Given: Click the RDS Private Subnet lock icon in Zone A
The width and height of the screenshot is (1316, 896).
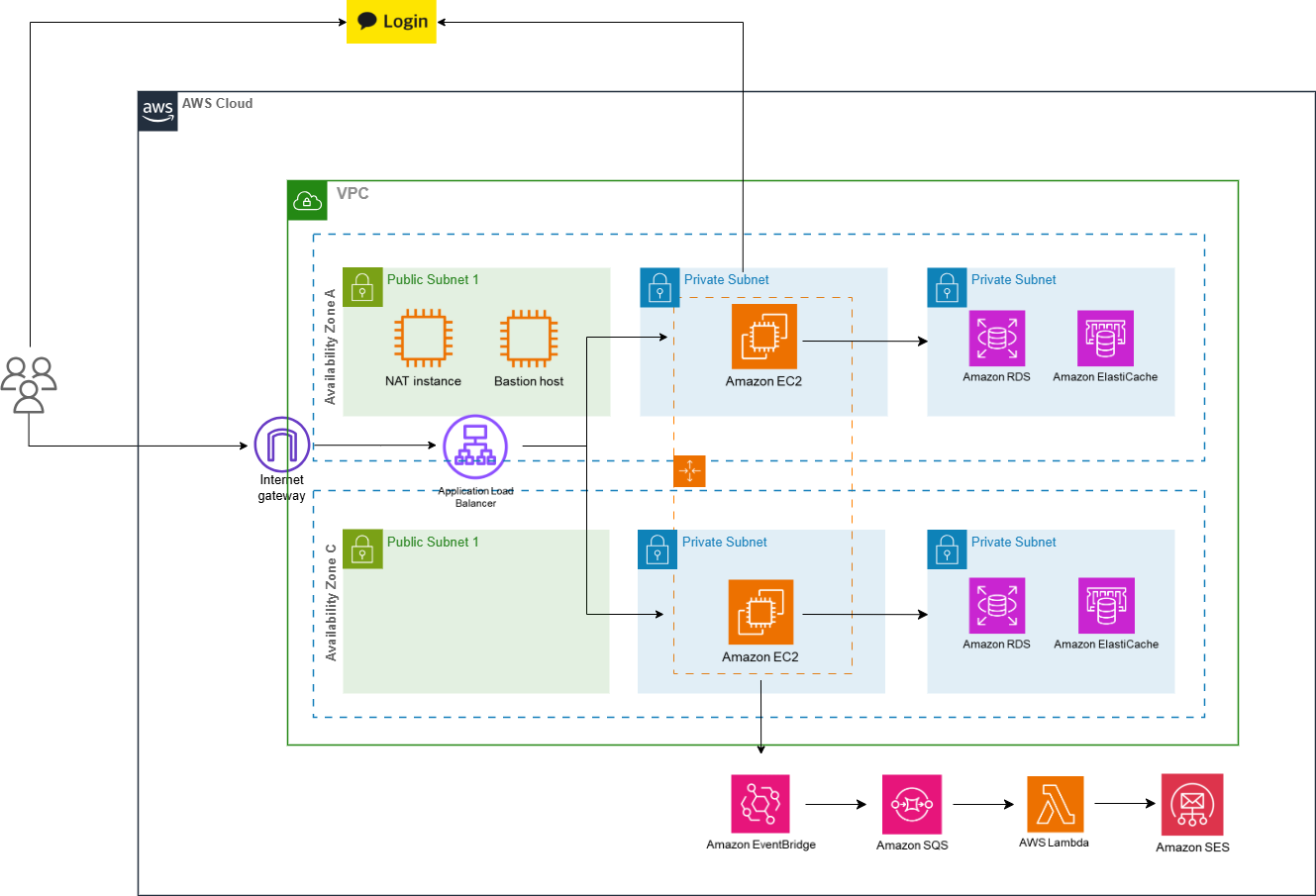Looking at the screenshot, I should click(x=947, y=287).
